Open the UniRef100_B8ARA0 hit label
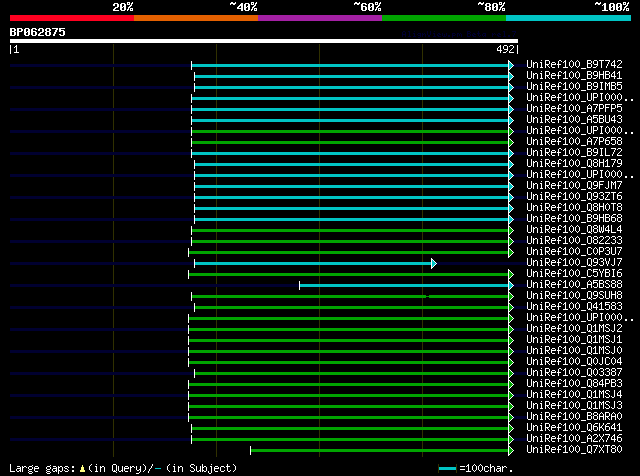The width and height of the screenshot is (640, 476). [x=574, y=417]
